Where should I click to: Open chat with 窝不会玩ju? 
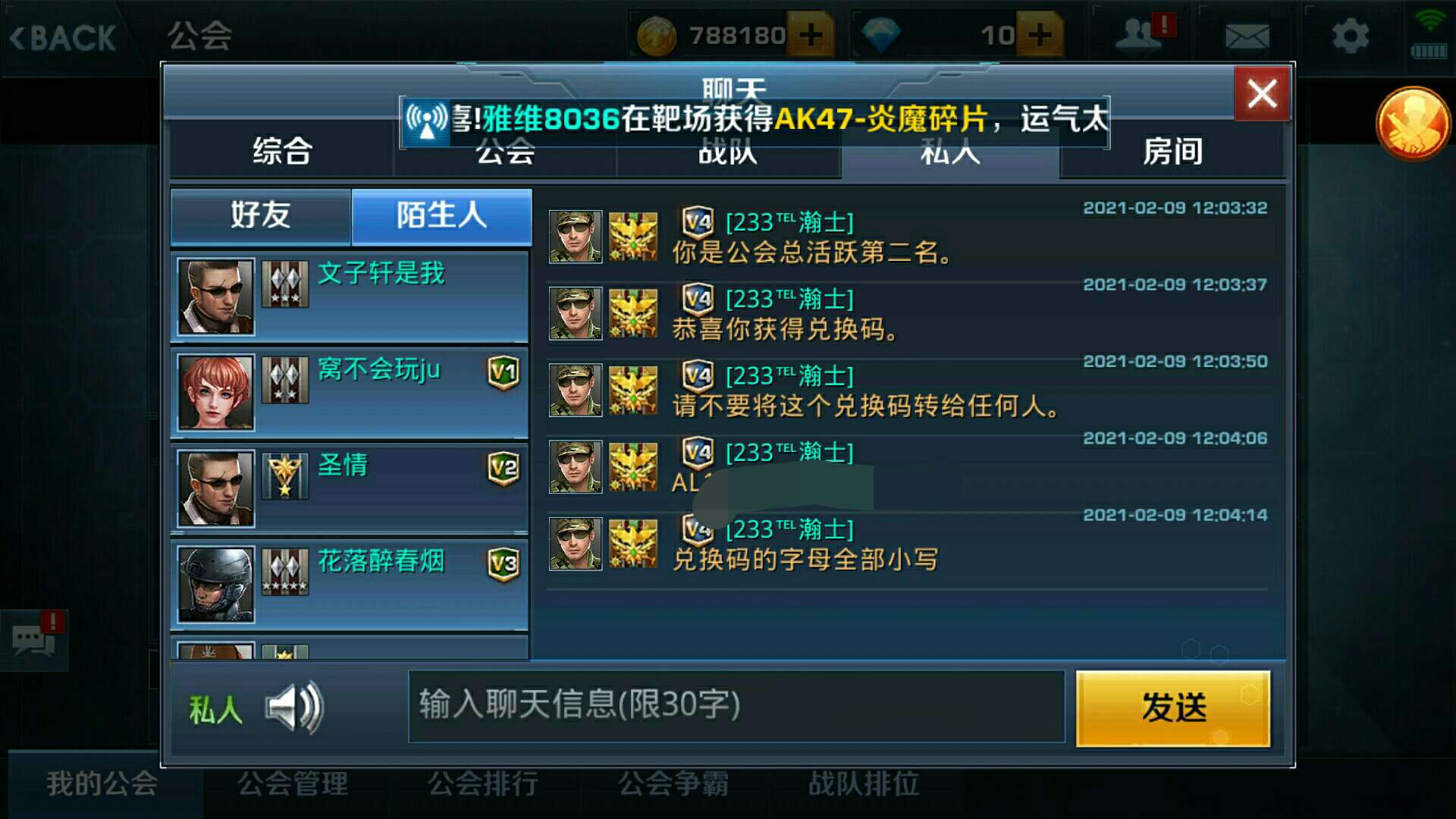pos(350,393)
